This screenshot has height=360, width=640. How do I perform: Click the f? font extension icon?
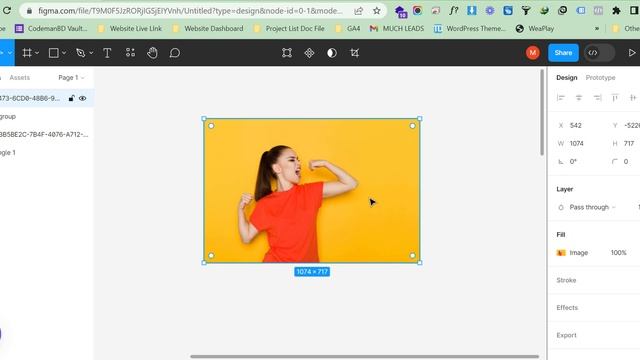click(454, 11)
